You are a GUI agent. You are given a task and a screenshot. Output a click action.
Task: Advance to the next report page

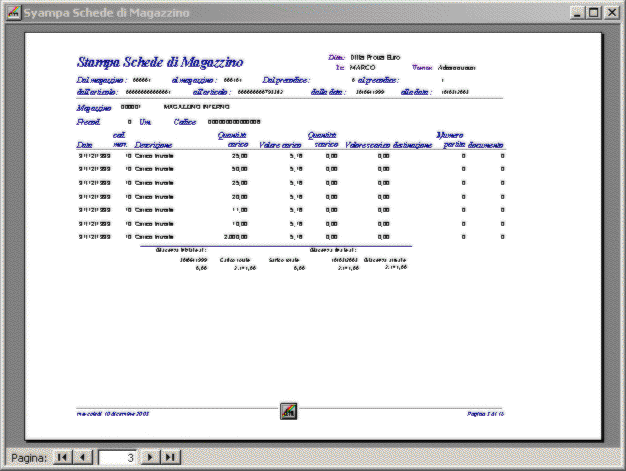[150, 457]
